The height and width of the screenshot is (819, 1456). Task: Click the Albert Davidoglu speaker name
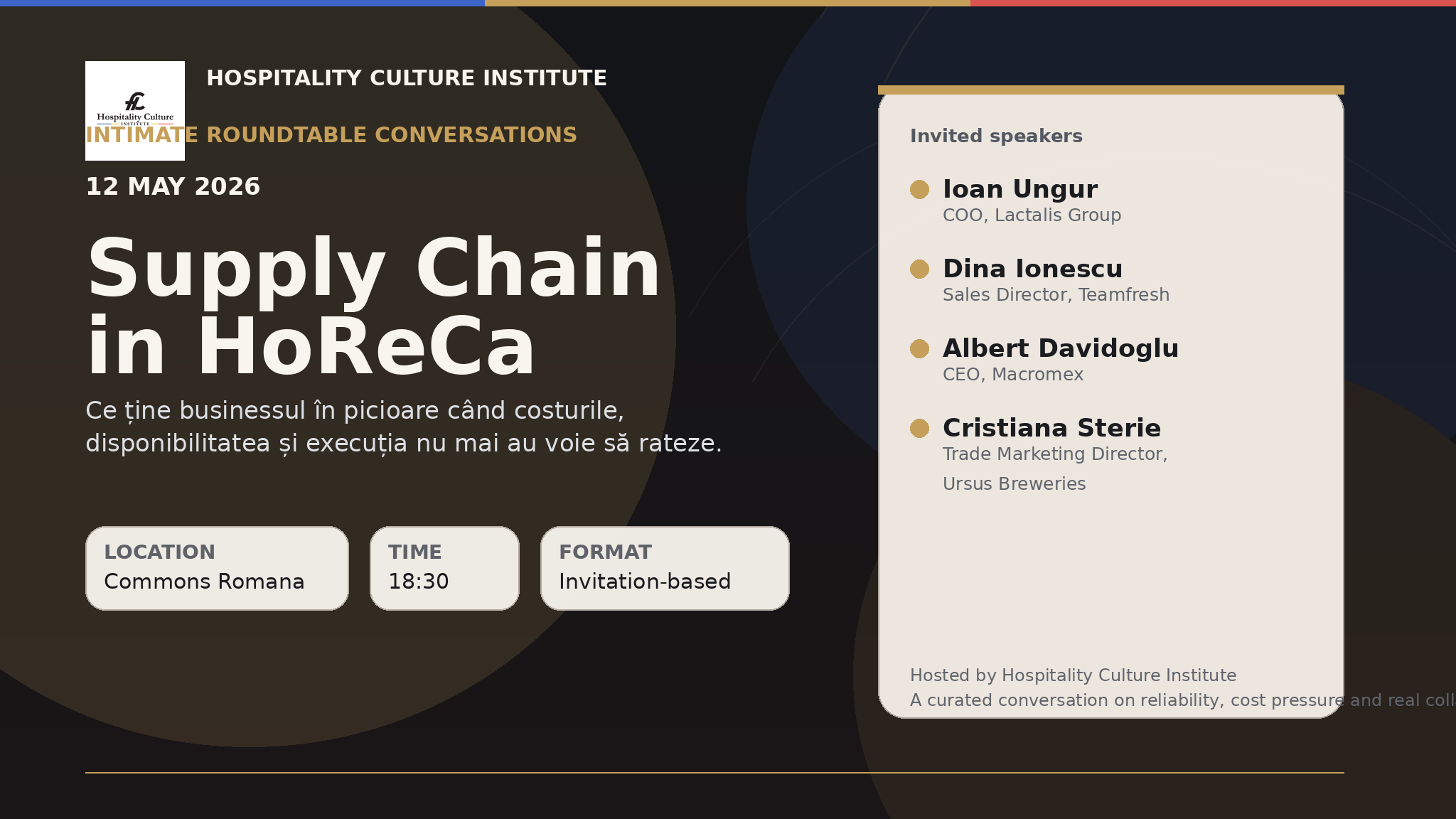coord(1060,349)
